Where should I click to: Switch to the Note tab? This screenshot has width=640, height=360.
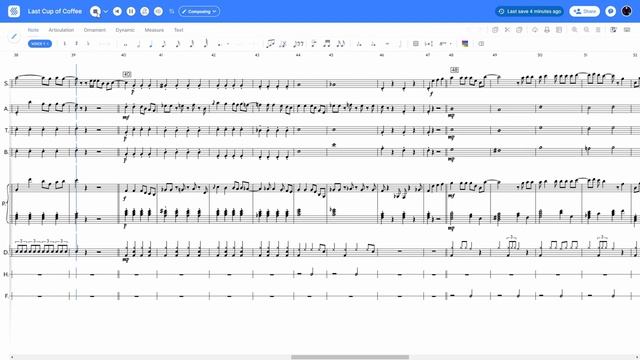pyautogui.click(x=33, y=30)
